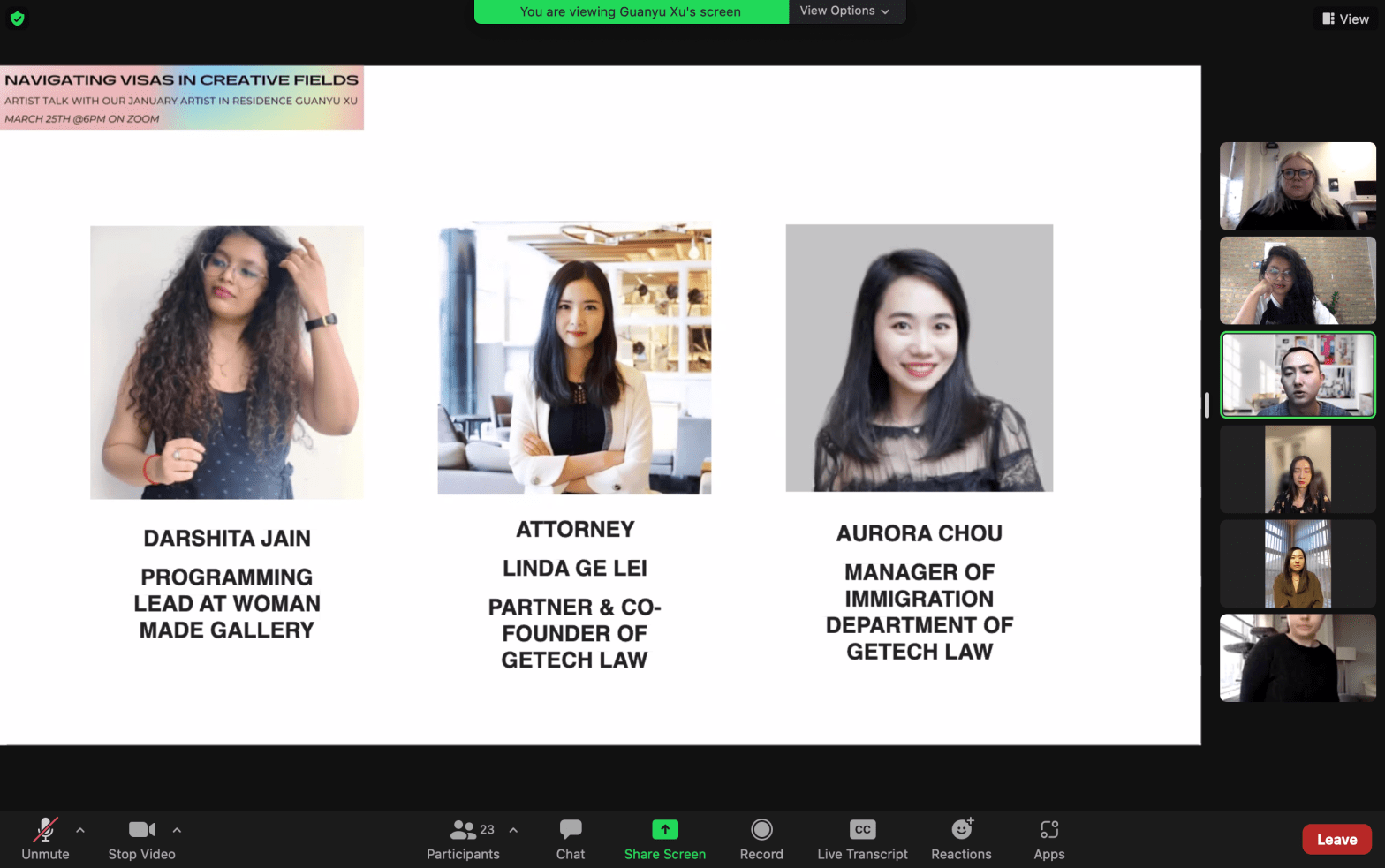Open the Apps panel
This screenshot has height=868, width=1385.
(x=1048, y=839)
